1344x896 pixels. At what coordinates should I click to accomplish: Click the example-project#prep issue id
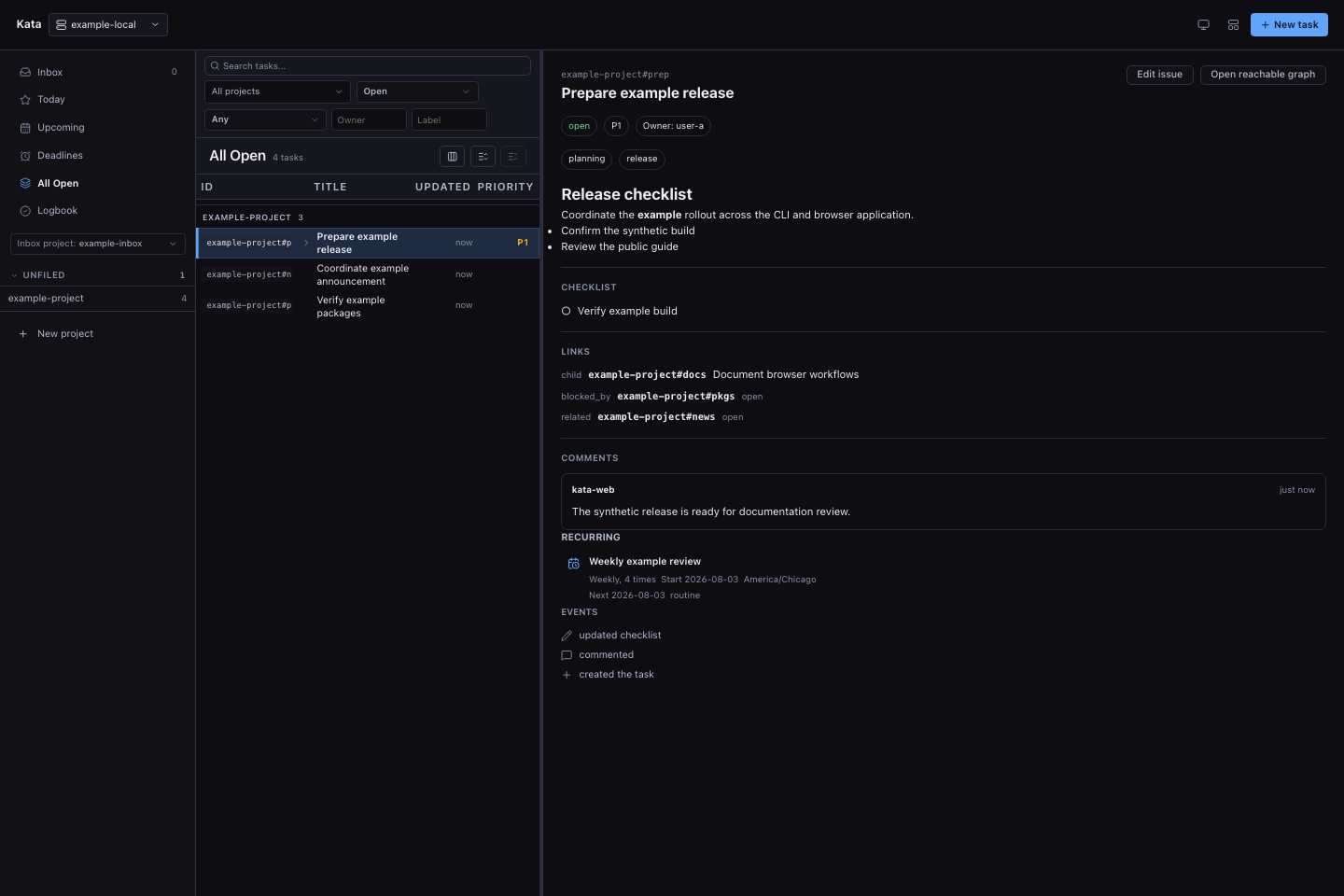pos(615,75)
